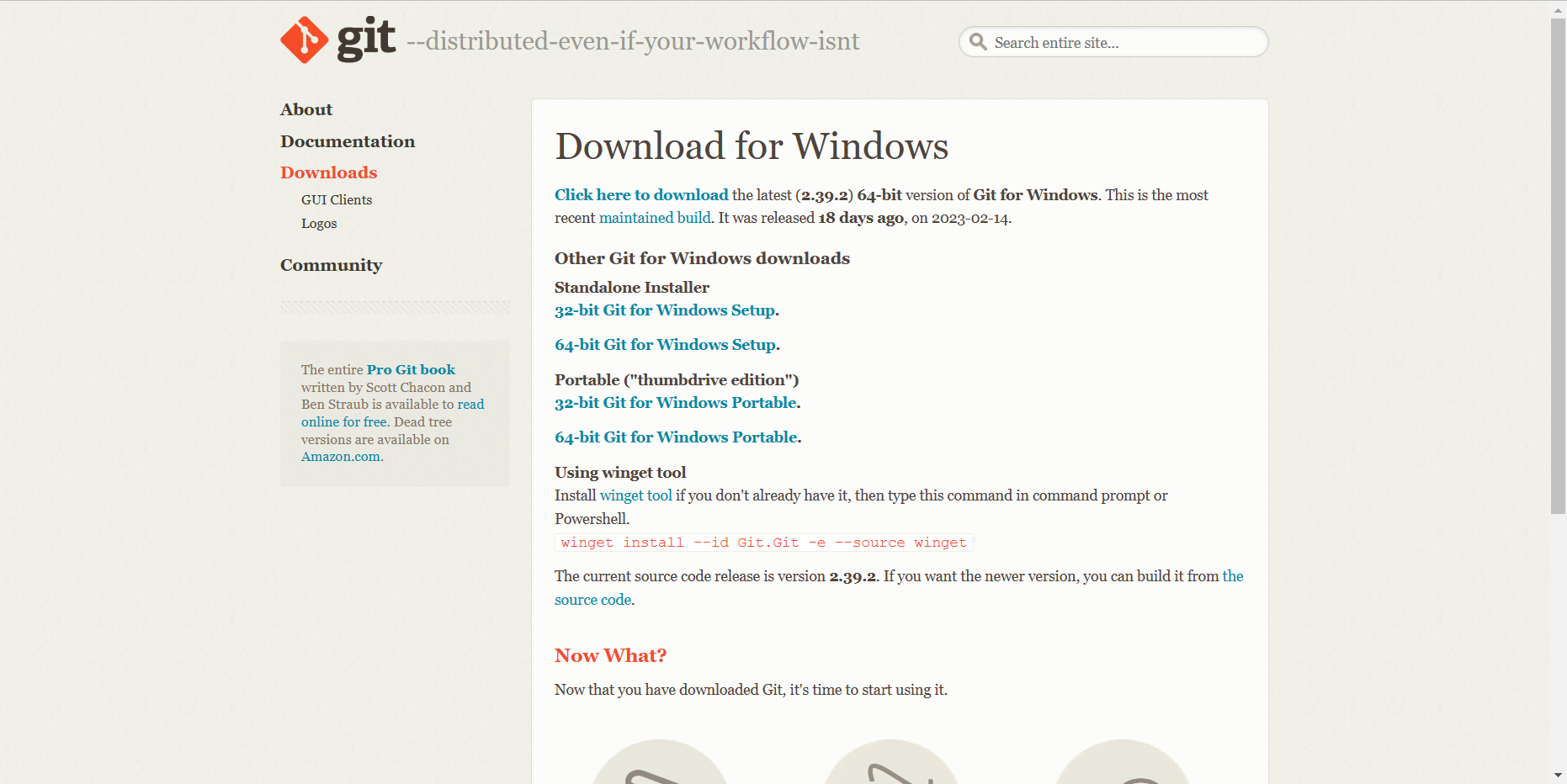This screenshot has height=784, width=1567.
Task: Click the 'Now What?' heading
Action: 611,655
